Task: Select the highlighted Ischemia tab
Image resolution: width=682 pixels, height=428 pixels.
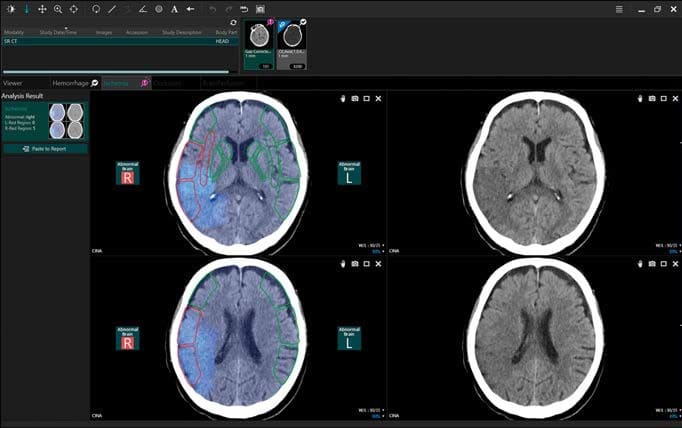Action: click(126, 83)
